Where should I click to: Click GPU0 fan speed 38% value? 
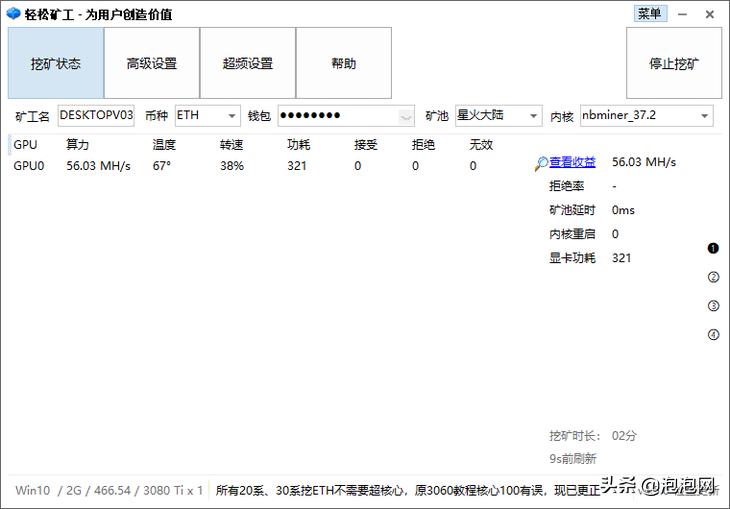(232, 166)
